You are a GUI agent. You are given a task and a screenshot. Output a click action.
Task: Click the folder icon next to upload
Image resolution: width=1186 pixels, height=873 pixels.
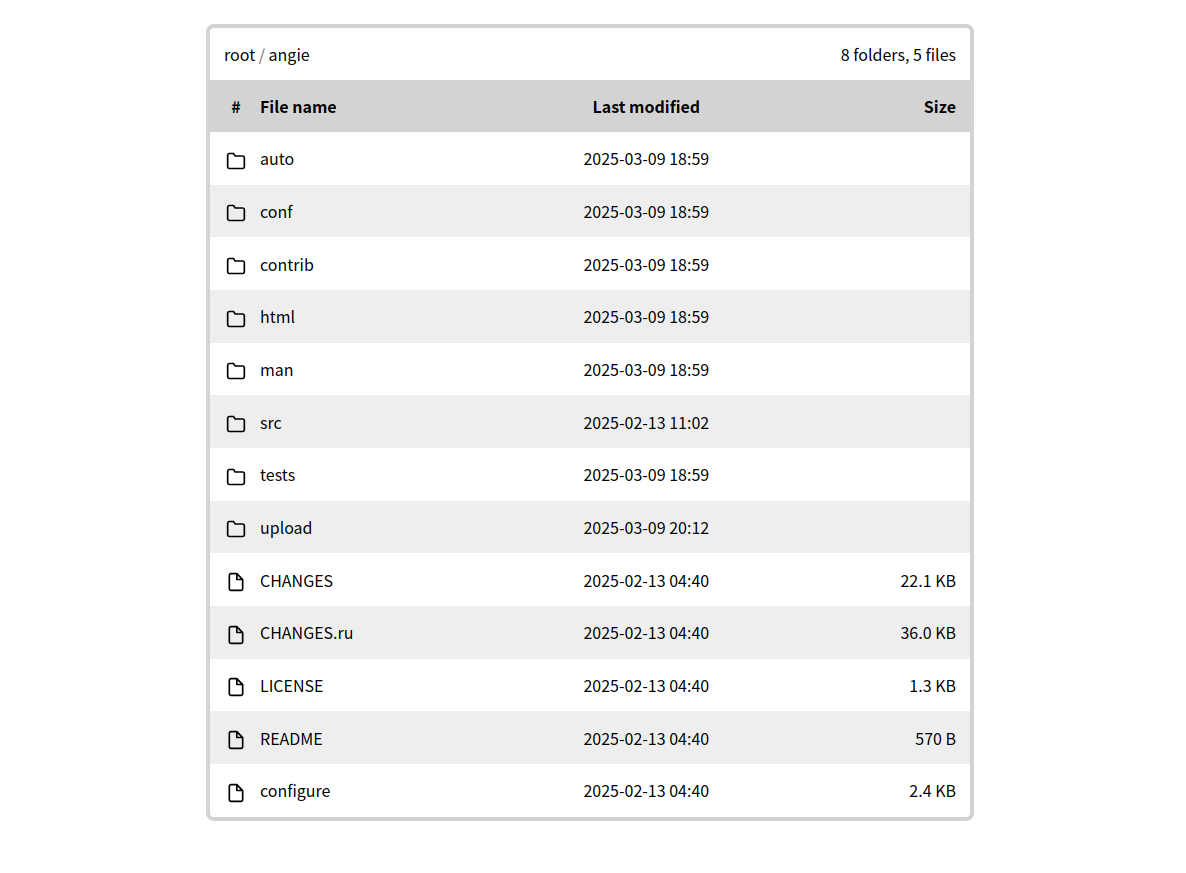click(x=236, y=529)
